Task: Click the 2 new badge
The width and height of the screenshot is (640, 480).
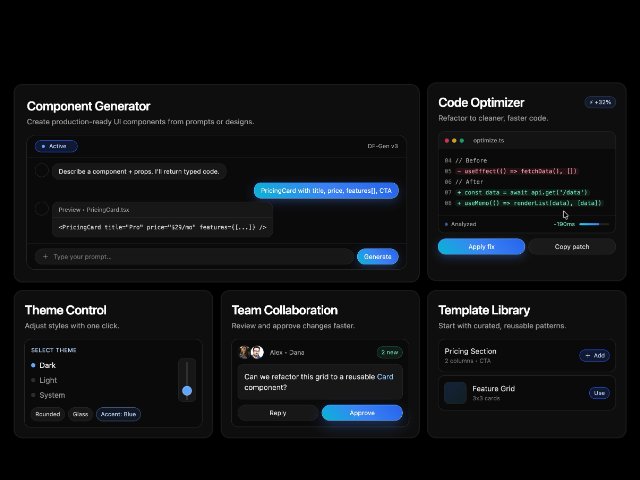Action: pos(390,352)
